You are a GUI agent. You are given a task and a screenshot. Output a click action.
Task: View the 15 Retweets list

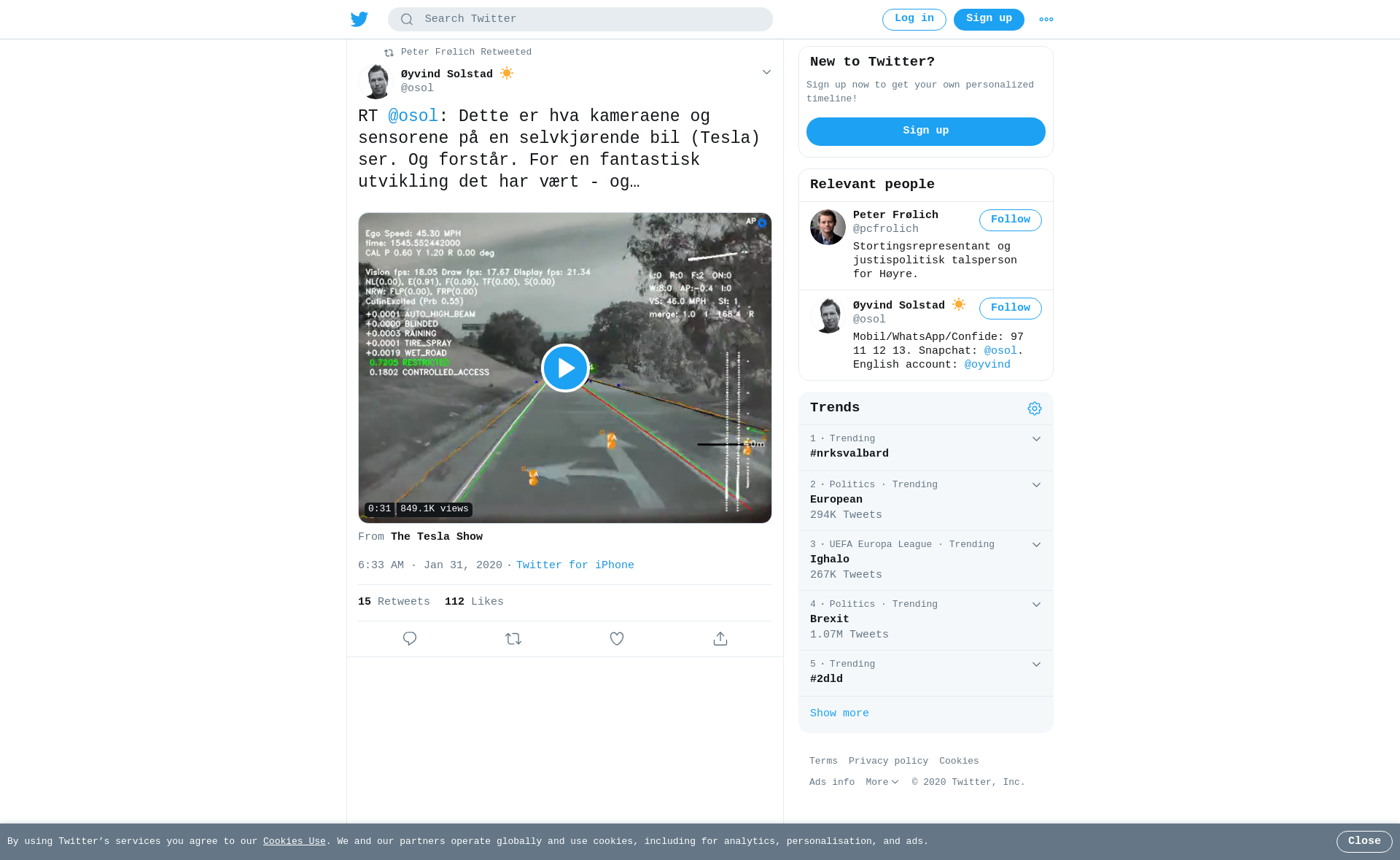coord(394,602)
